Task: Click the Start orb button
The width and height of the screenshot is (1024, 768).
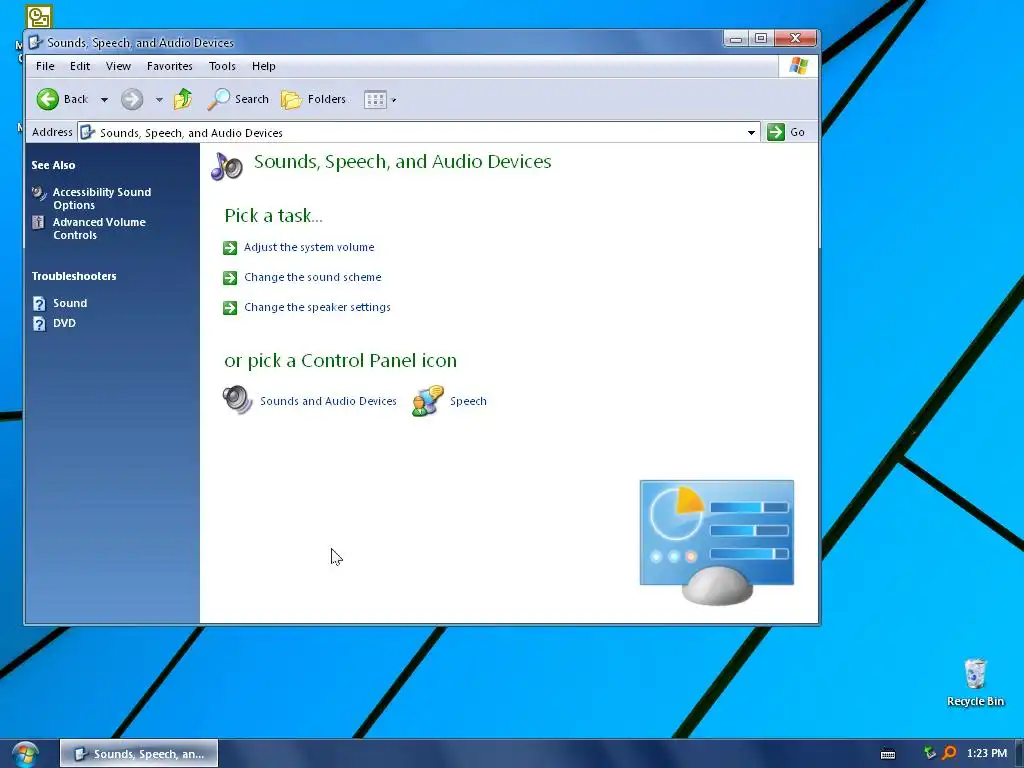Action: (25, 754)
